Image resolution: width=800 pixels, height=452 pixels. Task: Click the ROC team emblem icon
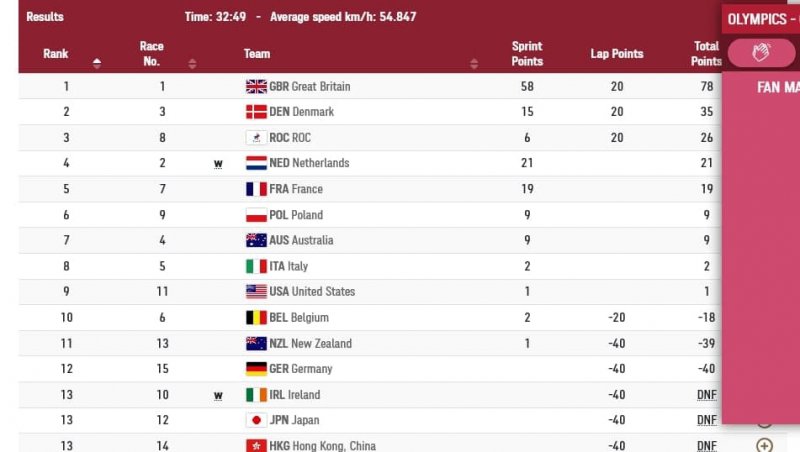[x=256, y=138]
